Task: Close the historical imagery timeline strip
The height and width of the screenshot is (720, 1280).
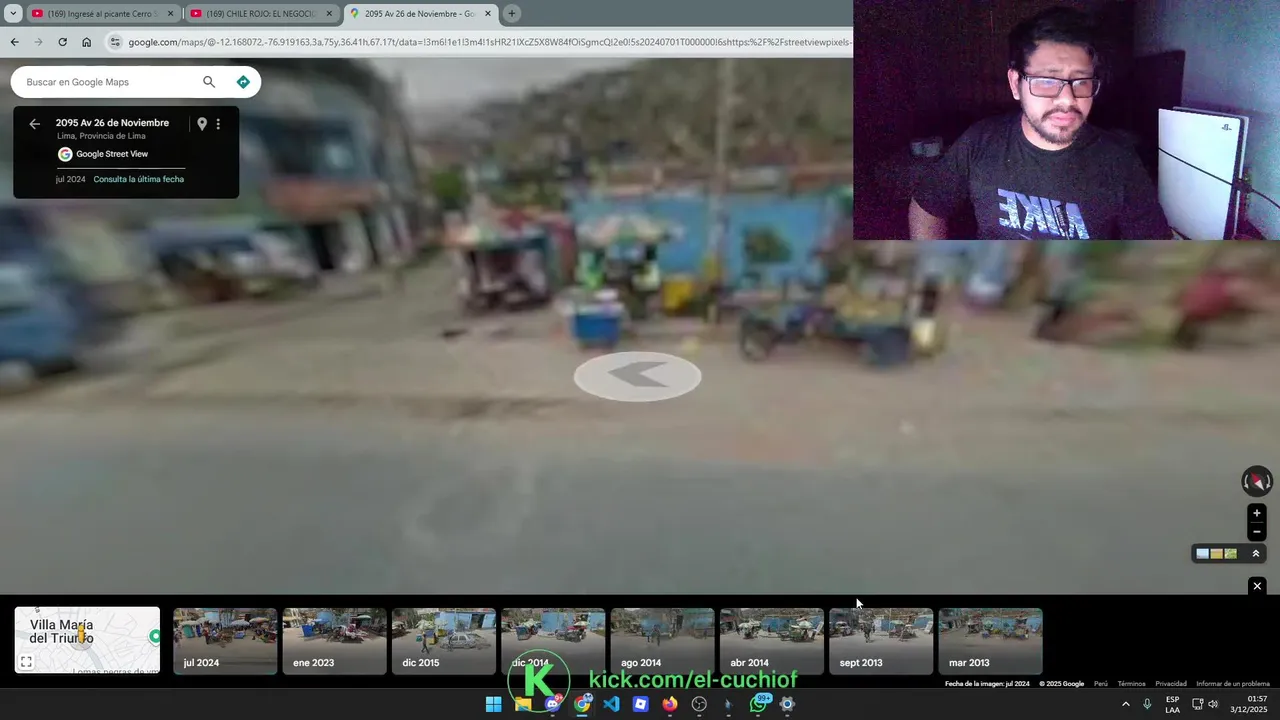Action: [1257, 586]
